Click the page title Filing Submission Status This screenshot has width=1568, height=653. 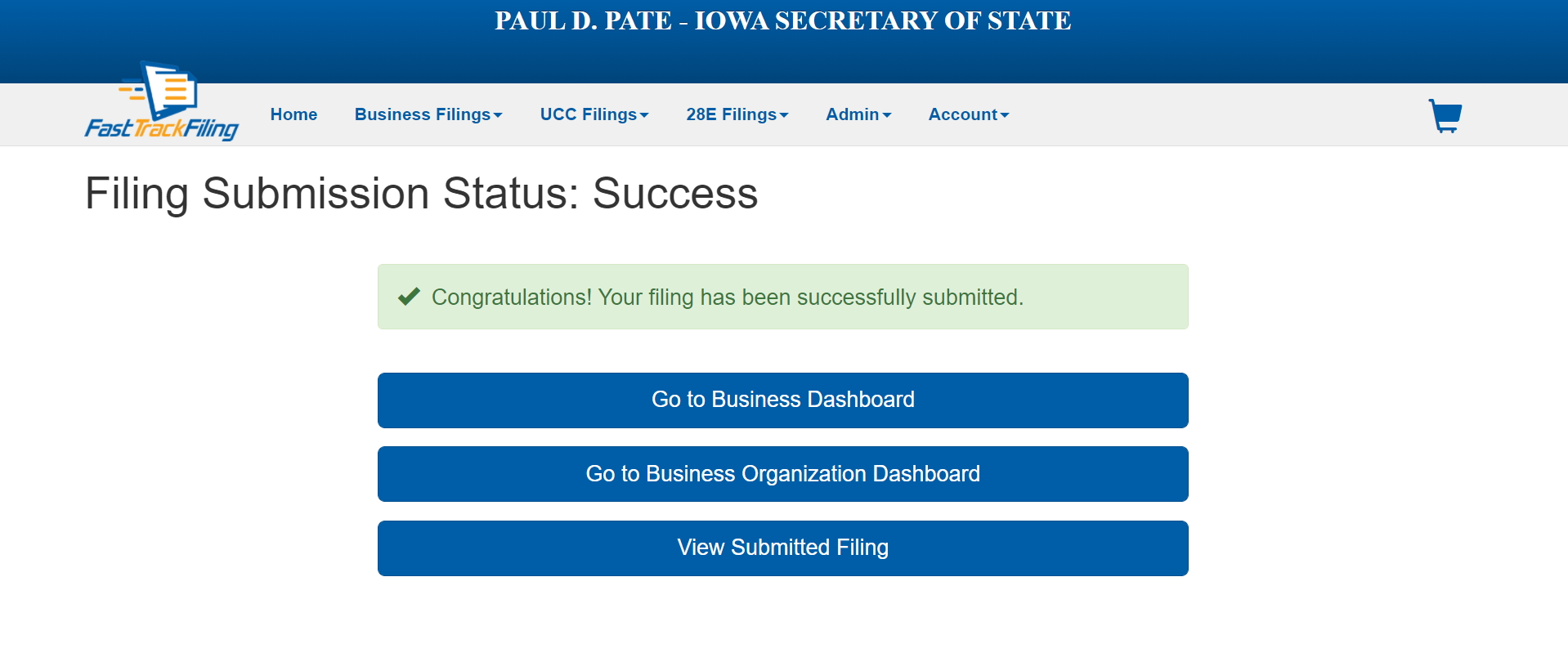click(x=421, y=194)
